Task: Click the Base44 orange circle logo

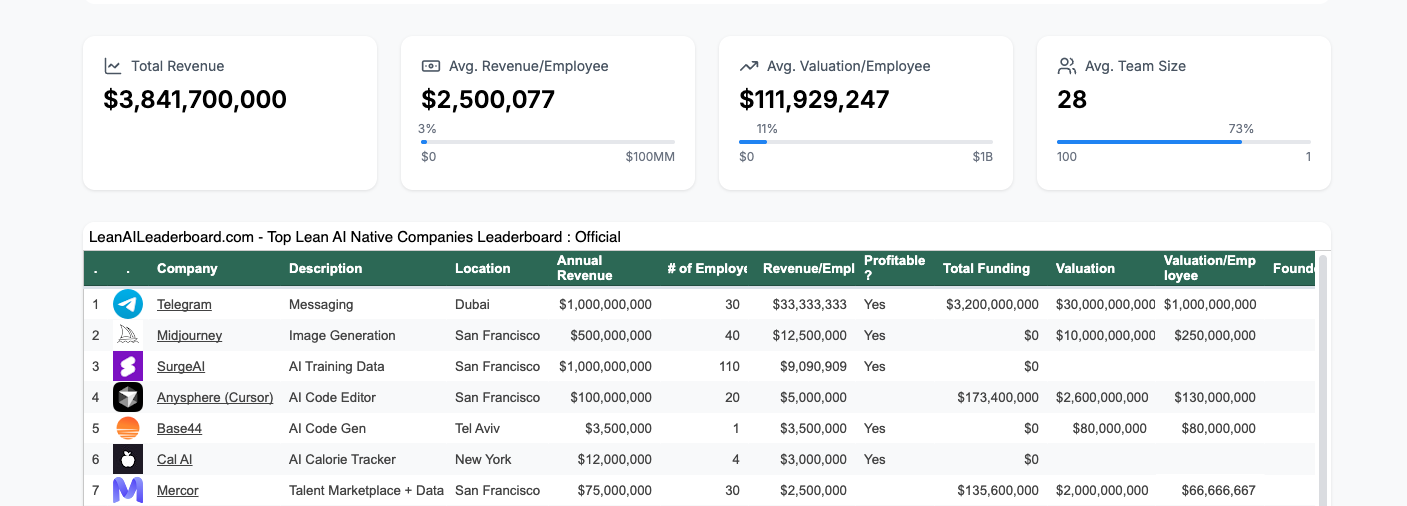Action: pyautogui.click(x=128, y=428)
